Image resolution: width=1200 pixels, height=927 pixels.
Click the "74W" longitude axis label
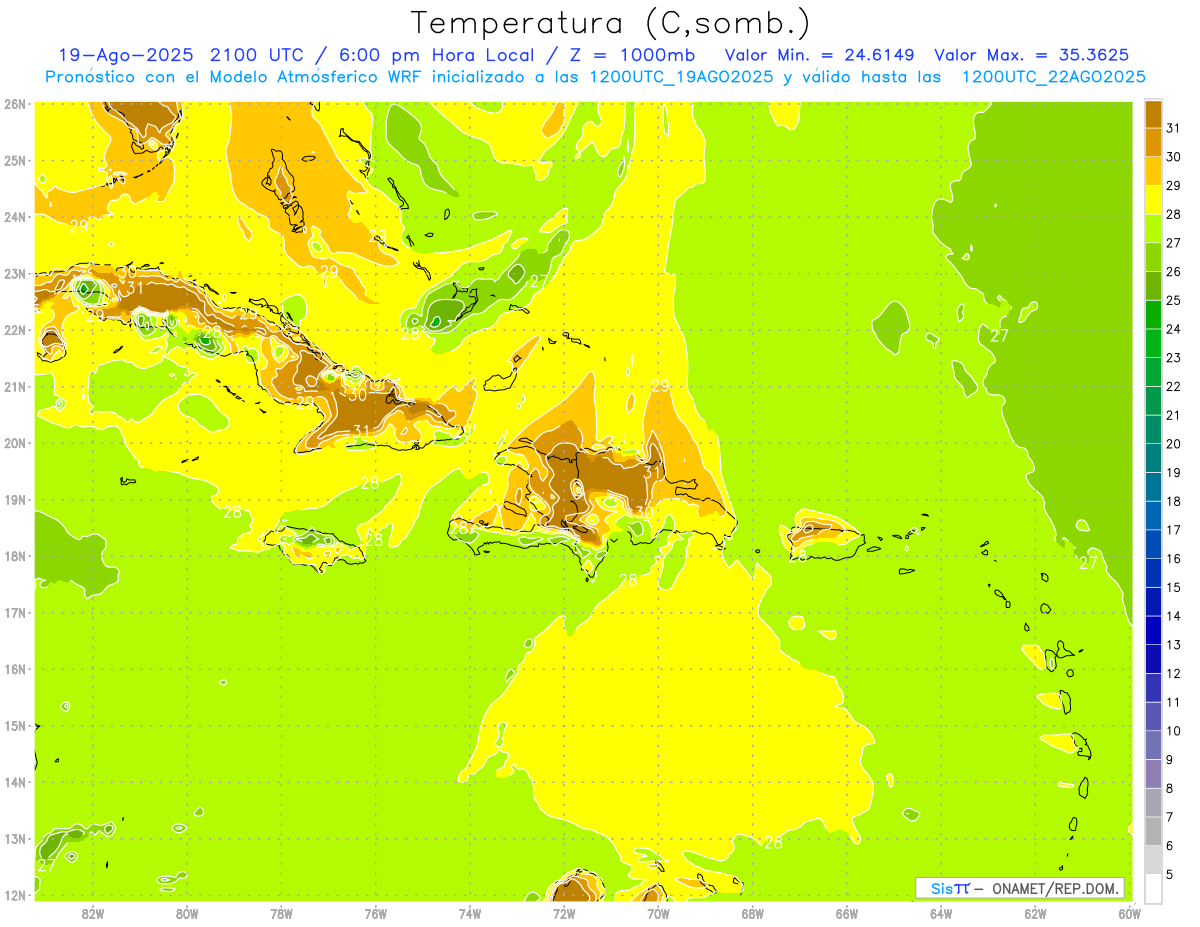470,913
